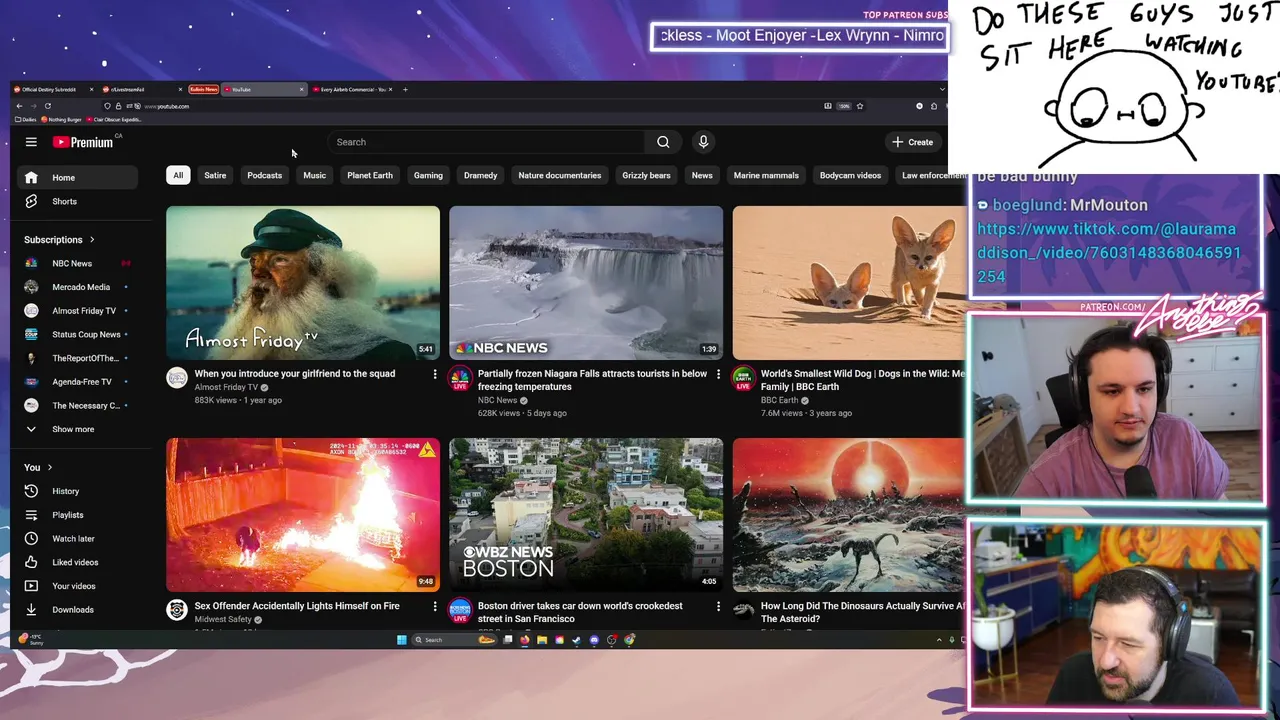
Task: Select the Marine mammals chip
Action: [766, 175]
